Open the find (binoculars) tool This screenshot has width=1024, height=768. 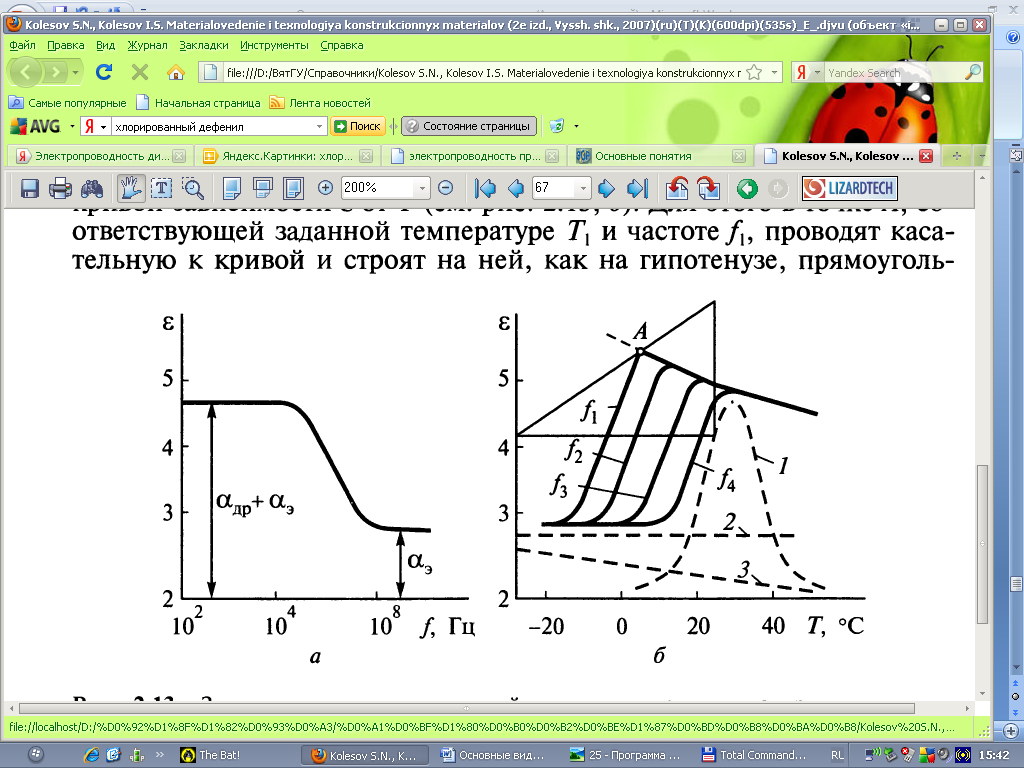[x=91, y=188]
